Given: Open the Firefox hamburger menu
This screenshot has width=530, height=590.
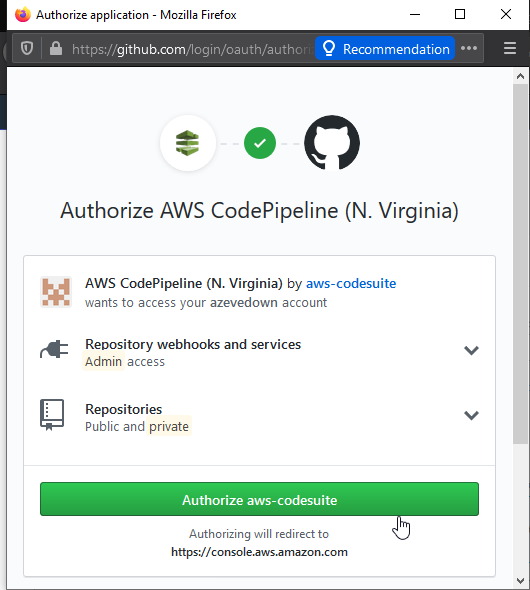Looking at the screenshot, I should (x=510, y=49).
